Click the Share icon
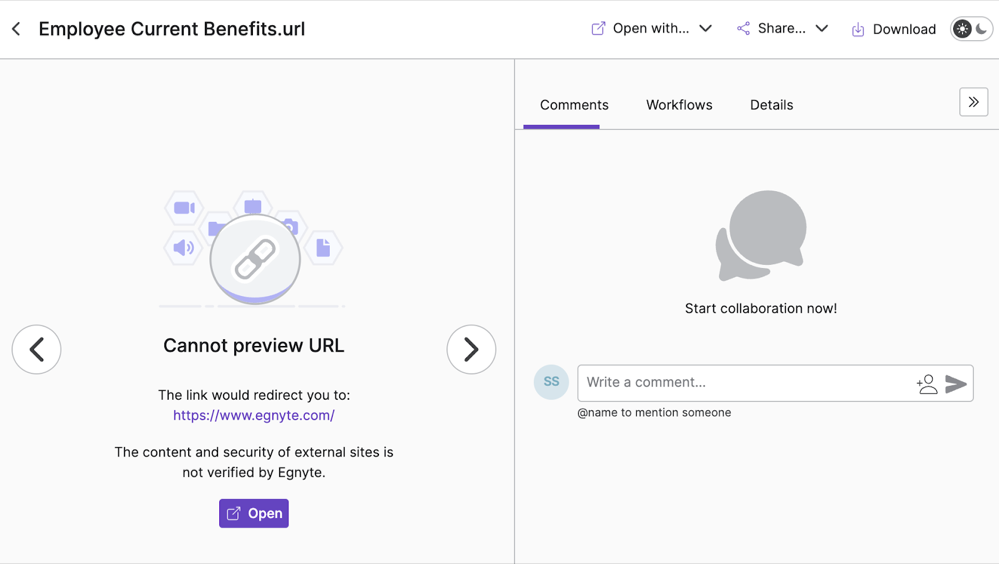Viewport: 999px width, 564px height. coord(743,29)
